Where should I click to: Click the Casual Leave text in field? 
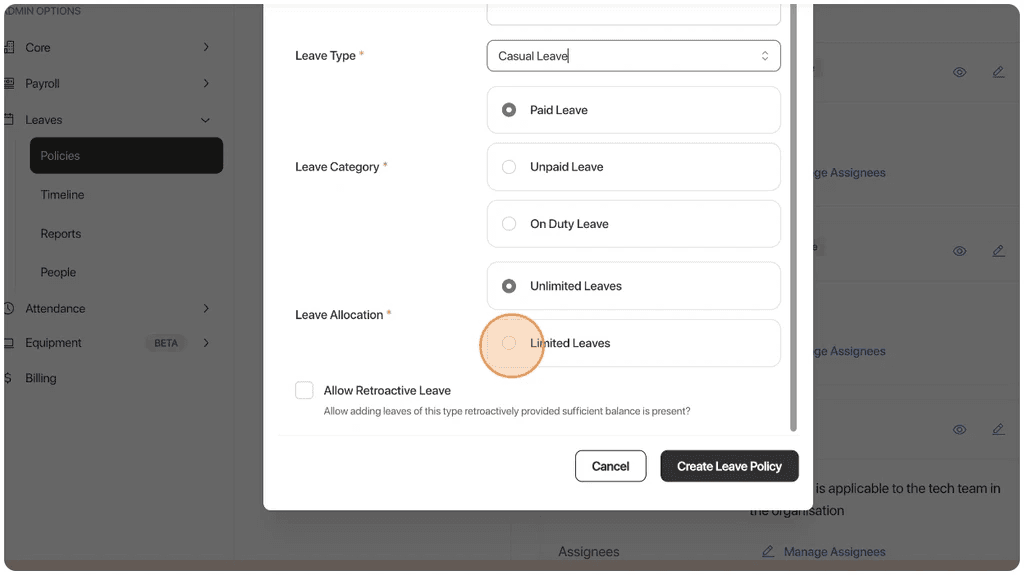[x=533, y=56]
